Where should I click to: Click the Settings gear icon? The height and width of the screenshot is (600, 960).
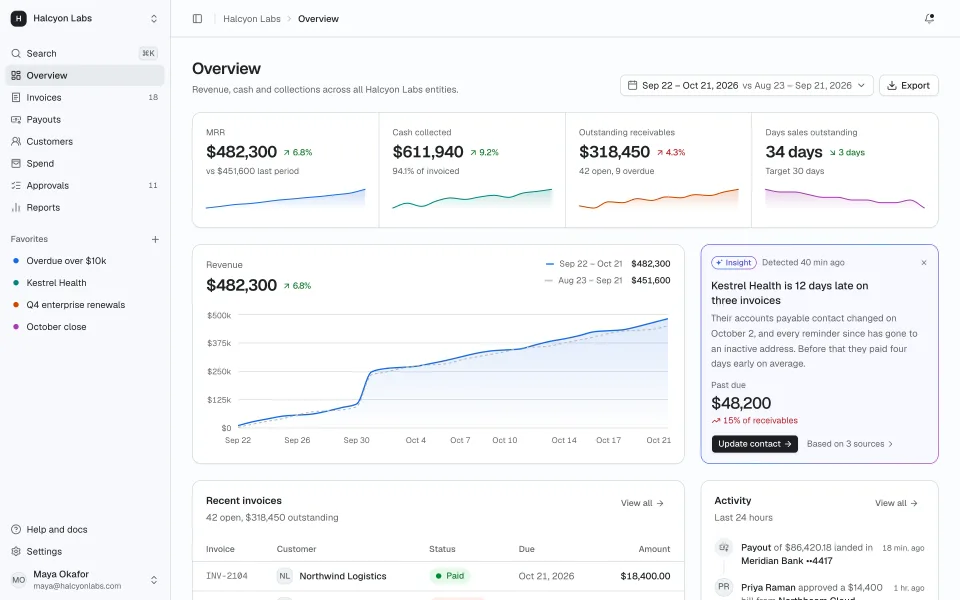[16, 552]
